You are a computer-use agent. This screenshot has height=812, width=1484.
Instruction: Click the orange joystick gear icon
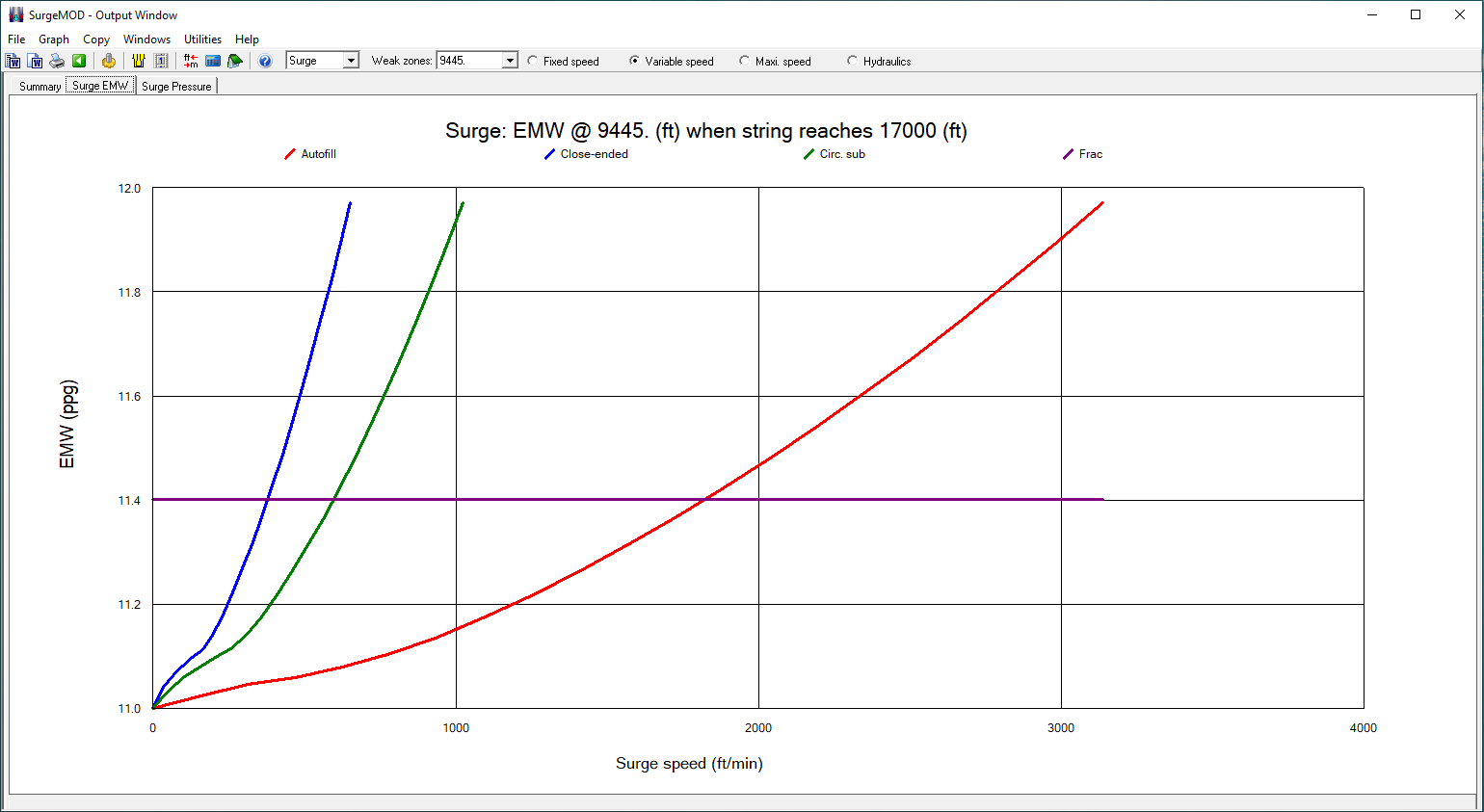coord(109,61)
